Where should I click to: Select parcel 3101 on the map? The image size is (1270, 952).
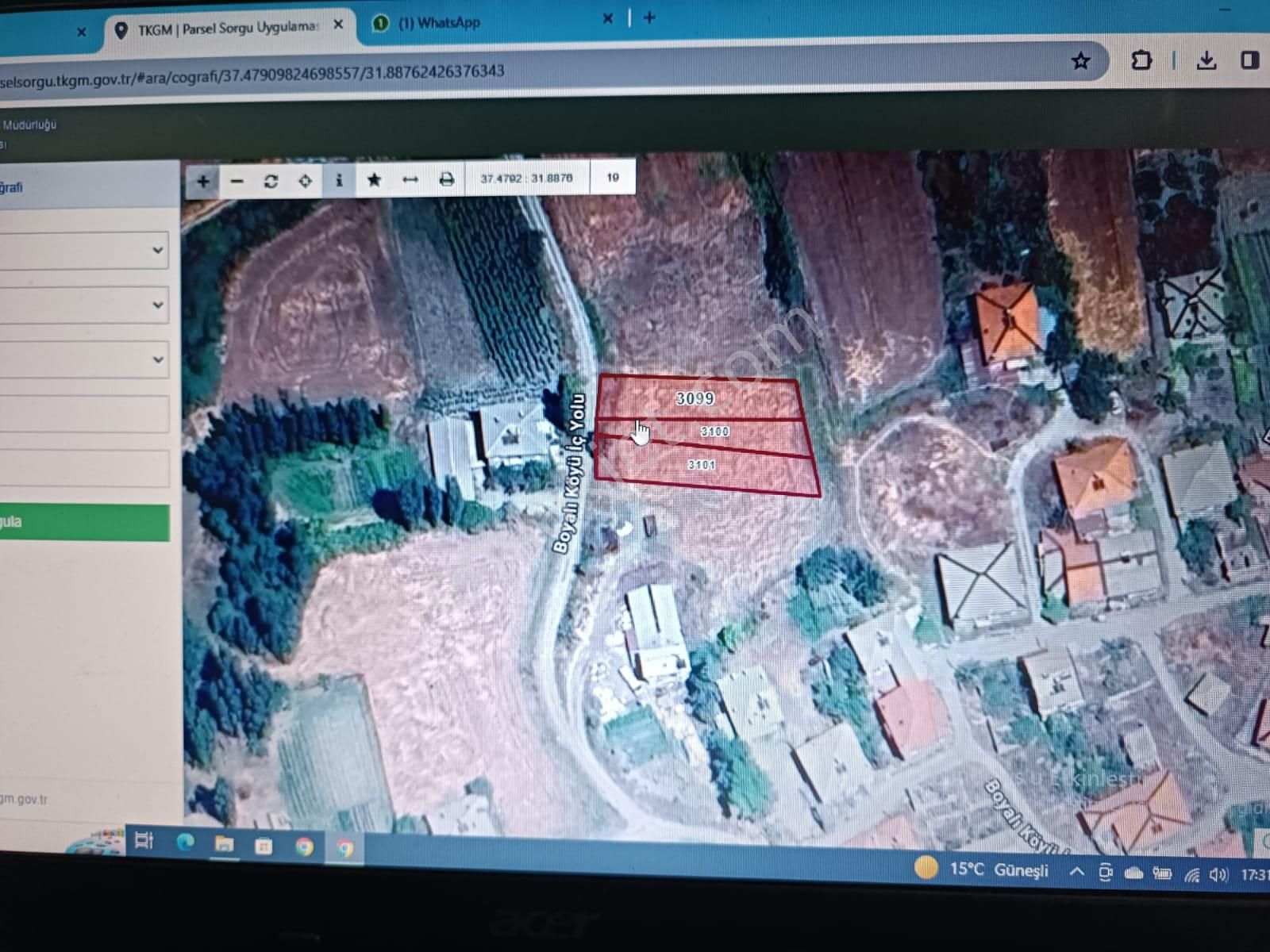702,466
